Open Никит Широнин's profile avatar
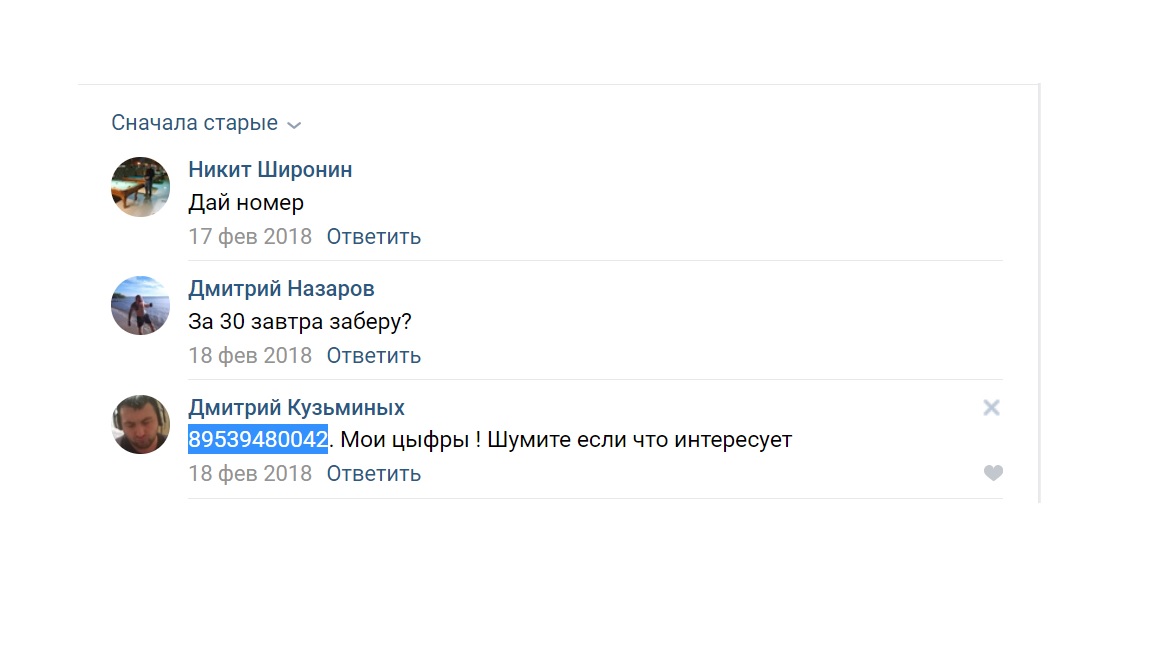 pyautogui.click(x=140, y=187)
